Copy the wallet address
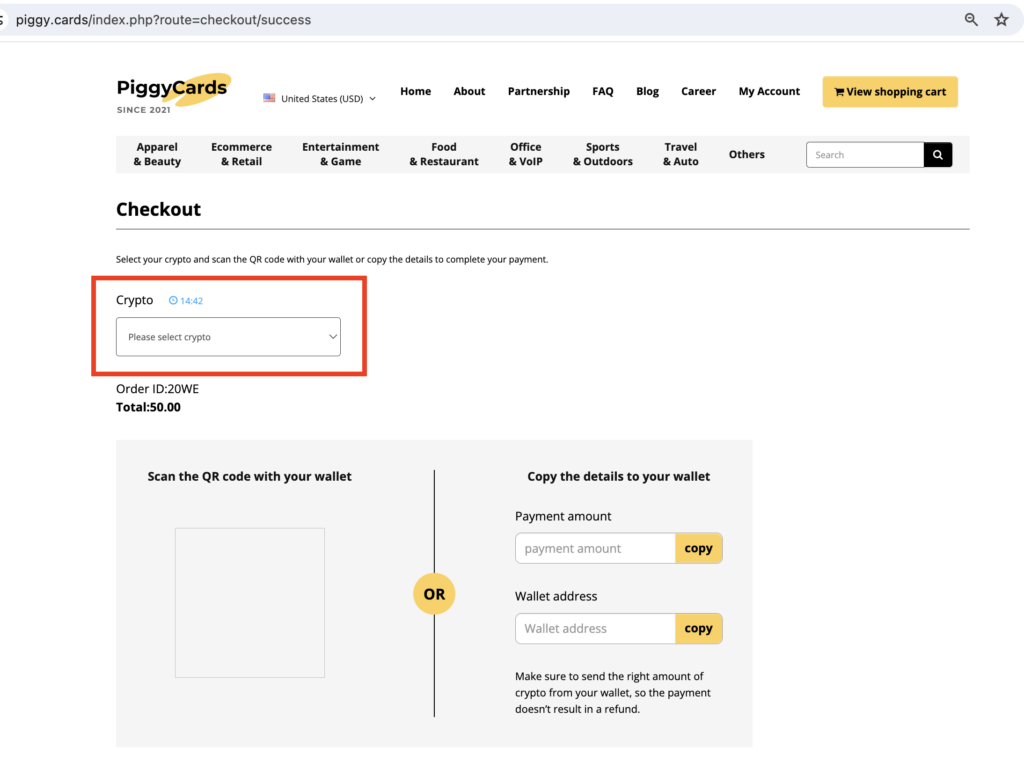Viewport: 1024px width, 762px height. coord(699,629)
